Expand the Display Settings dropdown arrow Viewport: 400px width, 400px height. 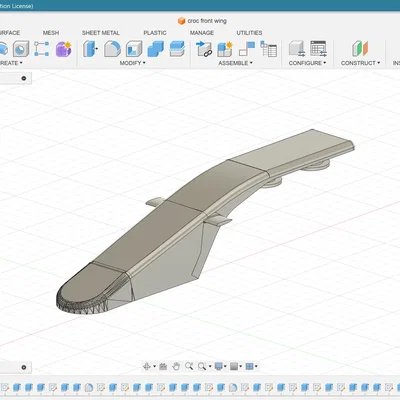point(225,367)
